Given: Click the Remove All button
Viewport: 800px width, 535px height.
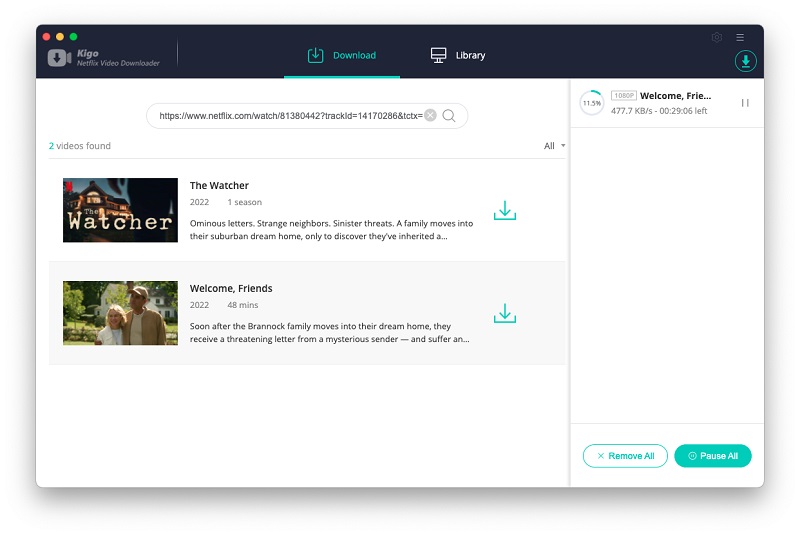Looking at the screenshot, I should tap(625, 456).
